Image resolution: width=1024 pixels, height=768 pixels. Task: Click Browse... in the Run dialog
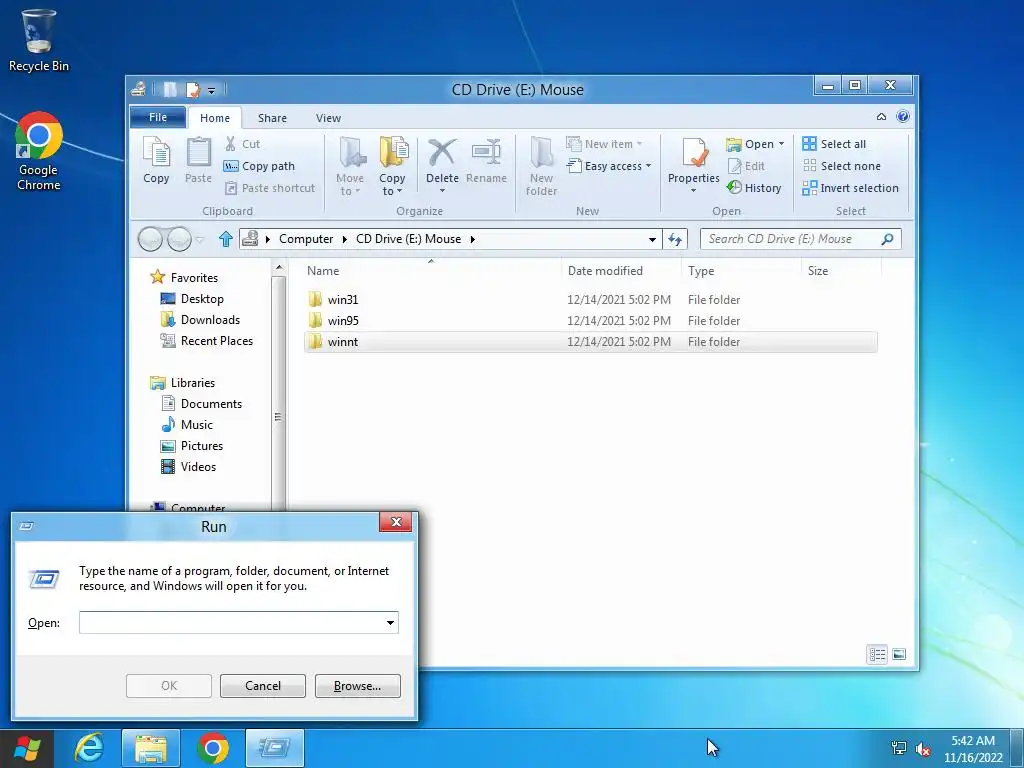point(357,686)
